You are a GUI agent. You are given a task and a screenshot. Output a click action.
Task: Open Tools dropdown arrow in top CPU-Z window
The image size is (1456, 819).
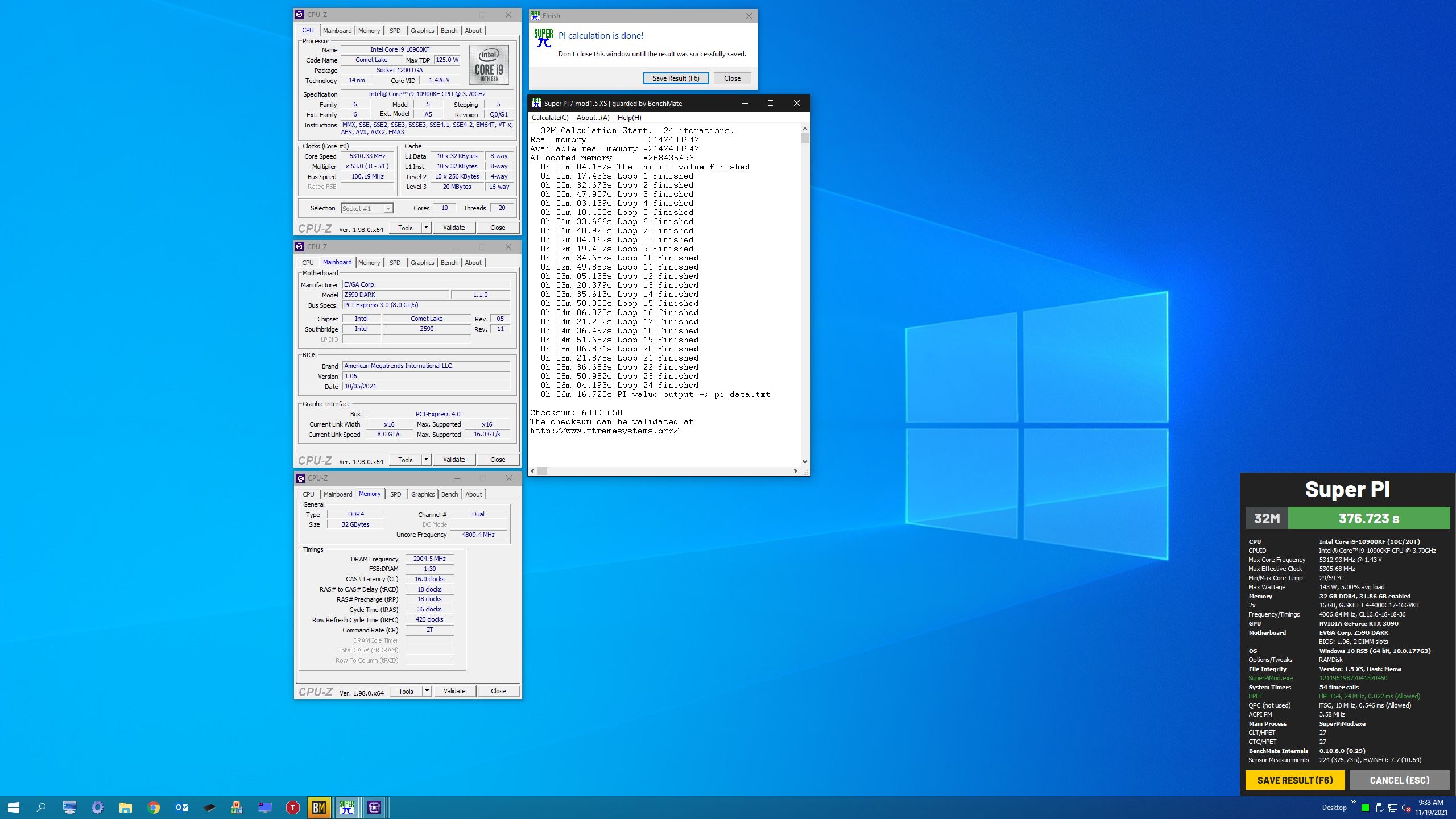(426, 227)
